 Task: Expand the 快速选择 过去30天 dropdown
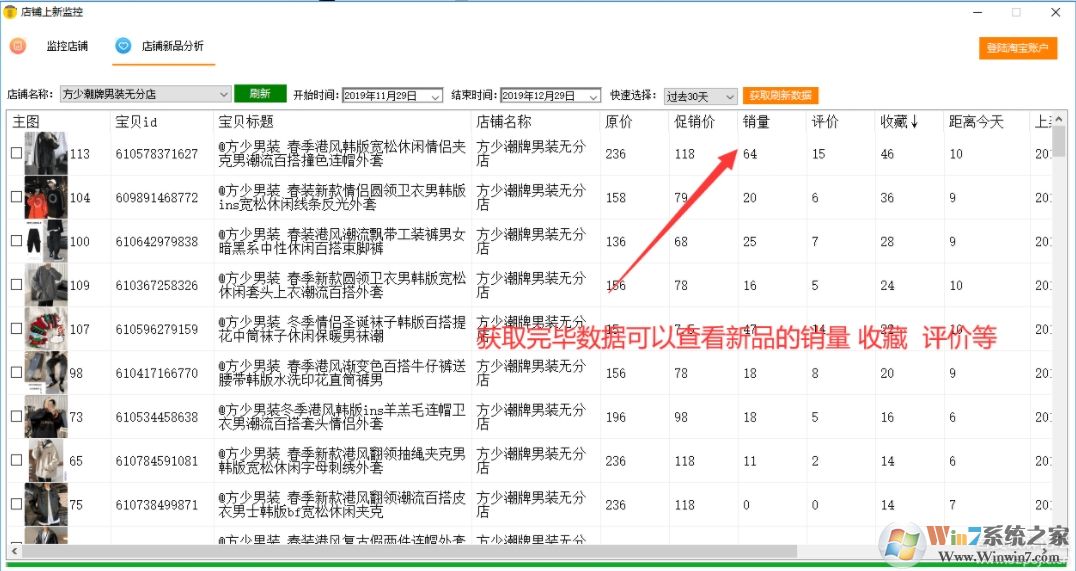coord(729,96)
